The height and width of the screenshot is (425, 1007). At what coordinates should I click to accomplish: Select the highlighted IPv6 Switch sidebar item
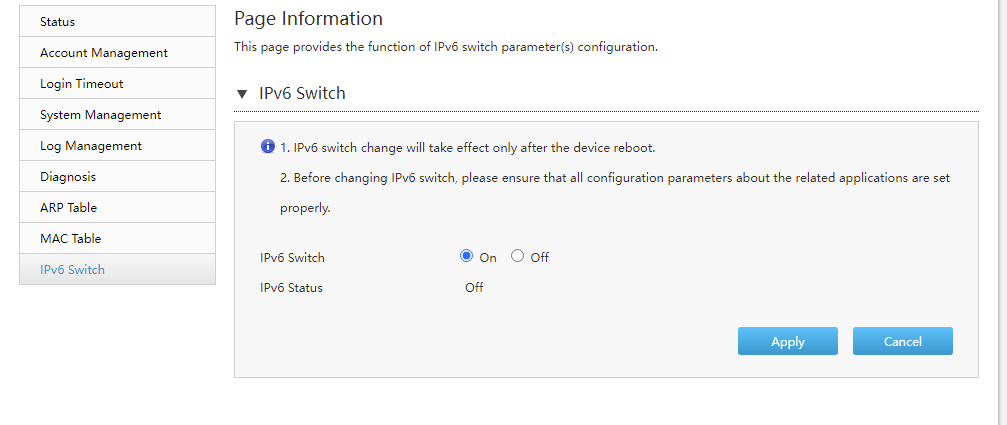(x=118, y=269)
